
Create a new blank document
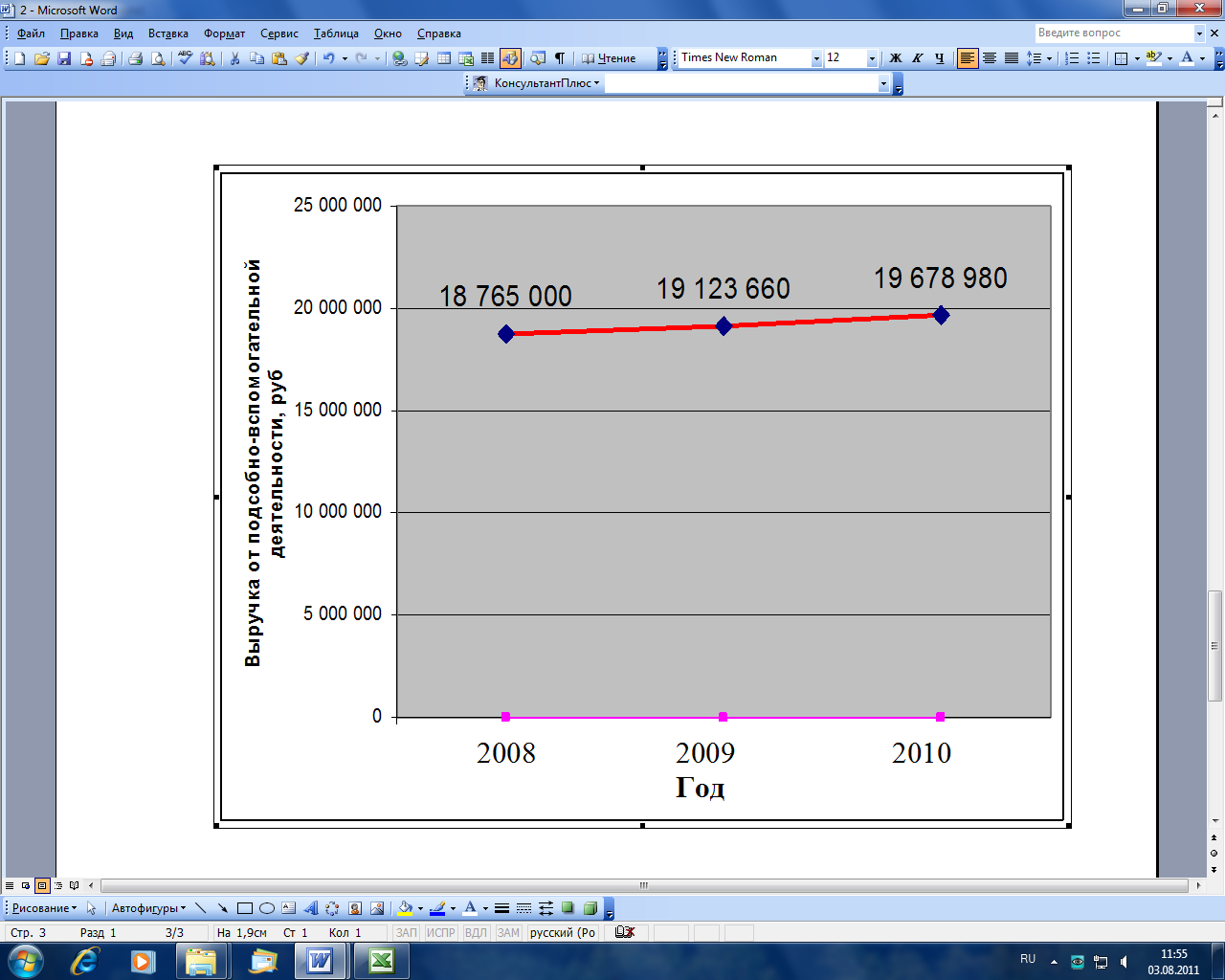(x=19, y=58)
